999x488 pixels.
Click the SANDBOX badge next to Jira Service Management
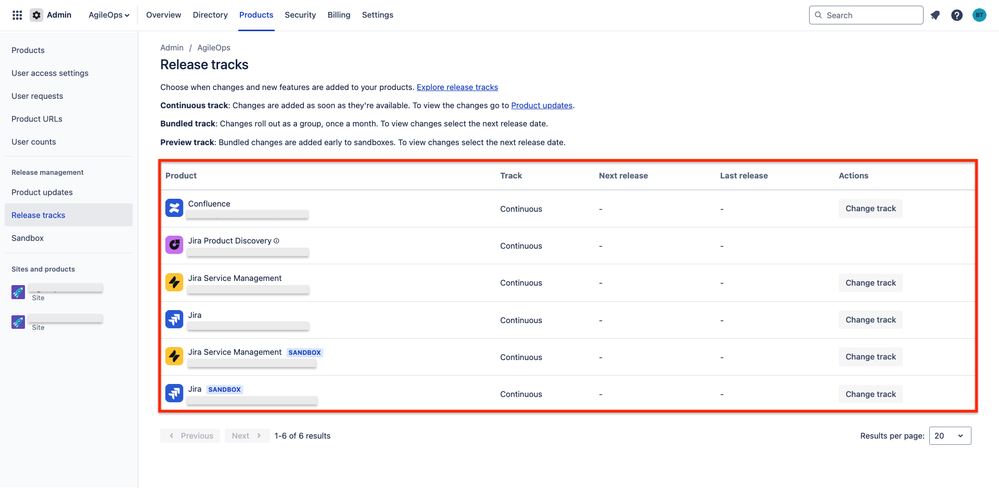(x=305, y=352)
